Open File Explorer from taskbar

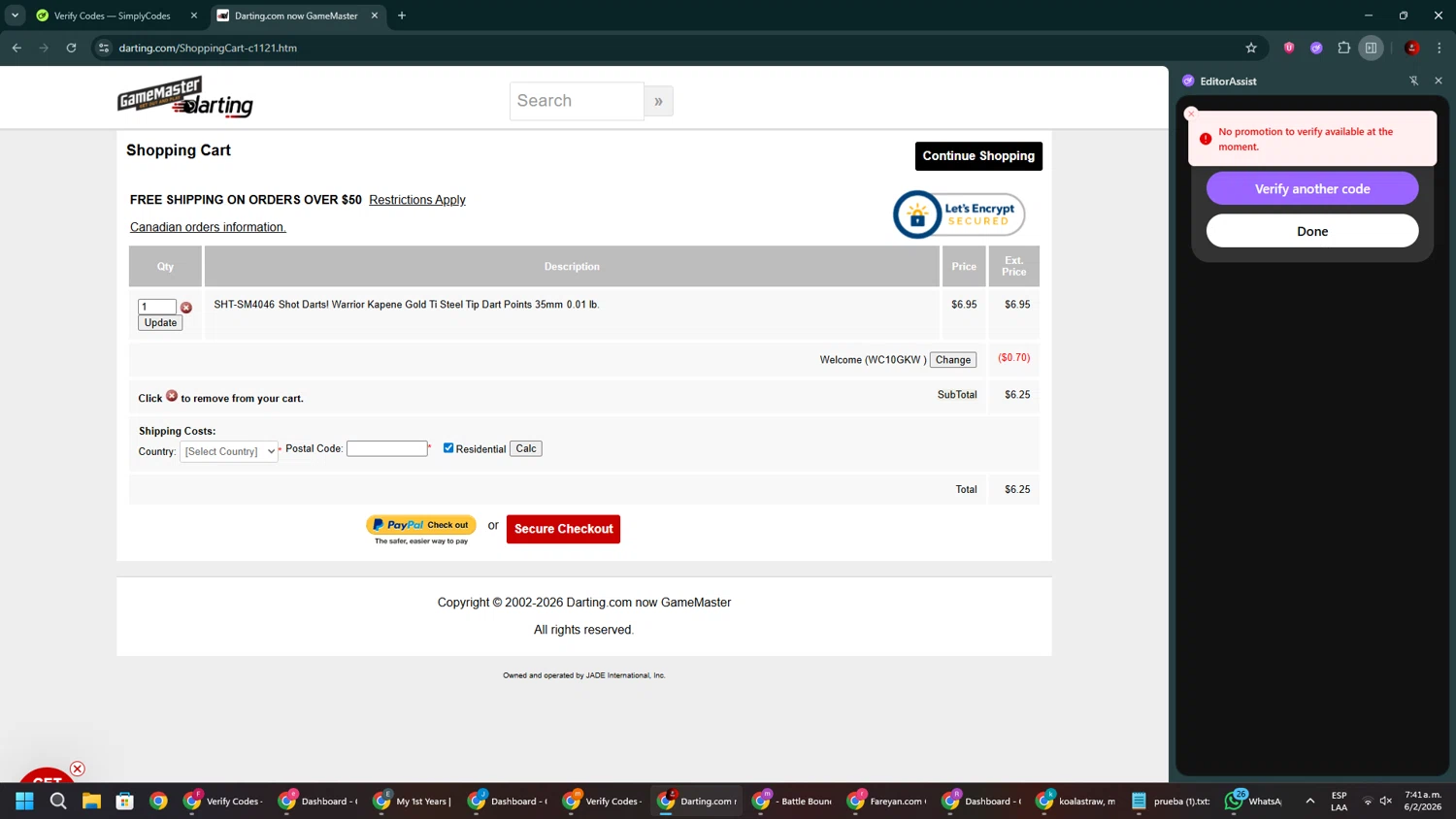tap(91, 801)
